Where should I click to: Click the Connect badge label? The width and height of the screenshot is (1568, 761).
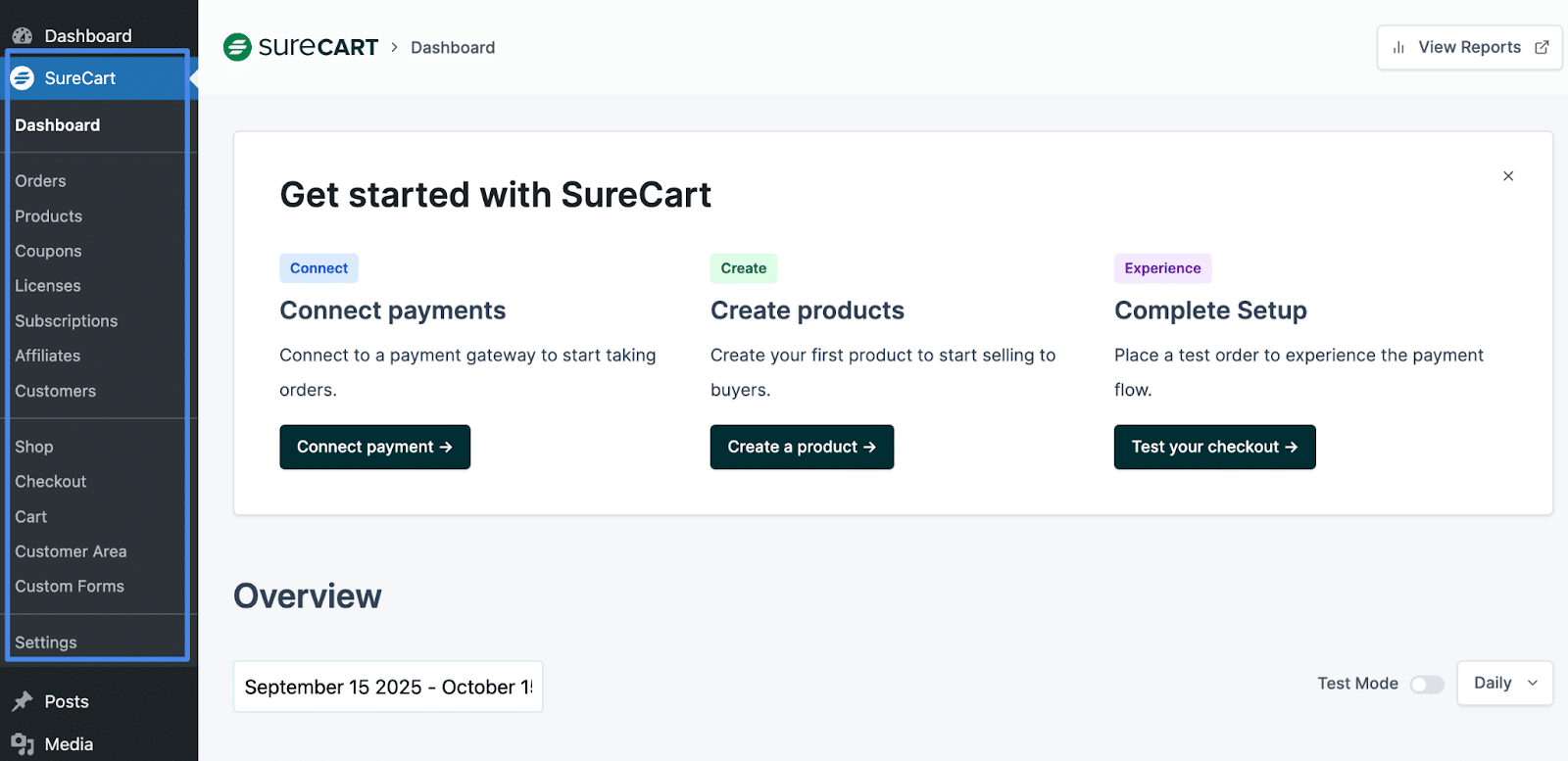(318, 268)
